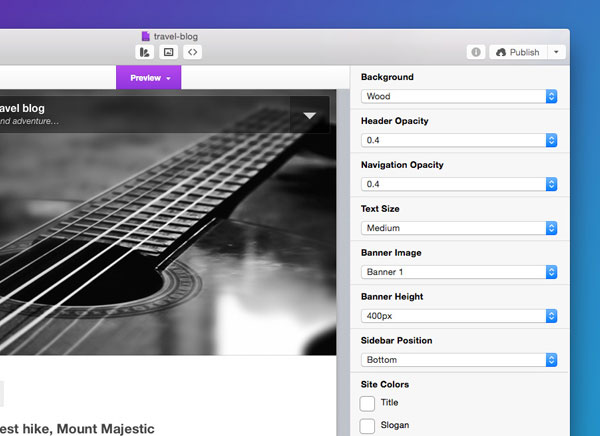Click the 'Banner Image' label
Viewport: 600px width, 436px height.
[391, 253]
